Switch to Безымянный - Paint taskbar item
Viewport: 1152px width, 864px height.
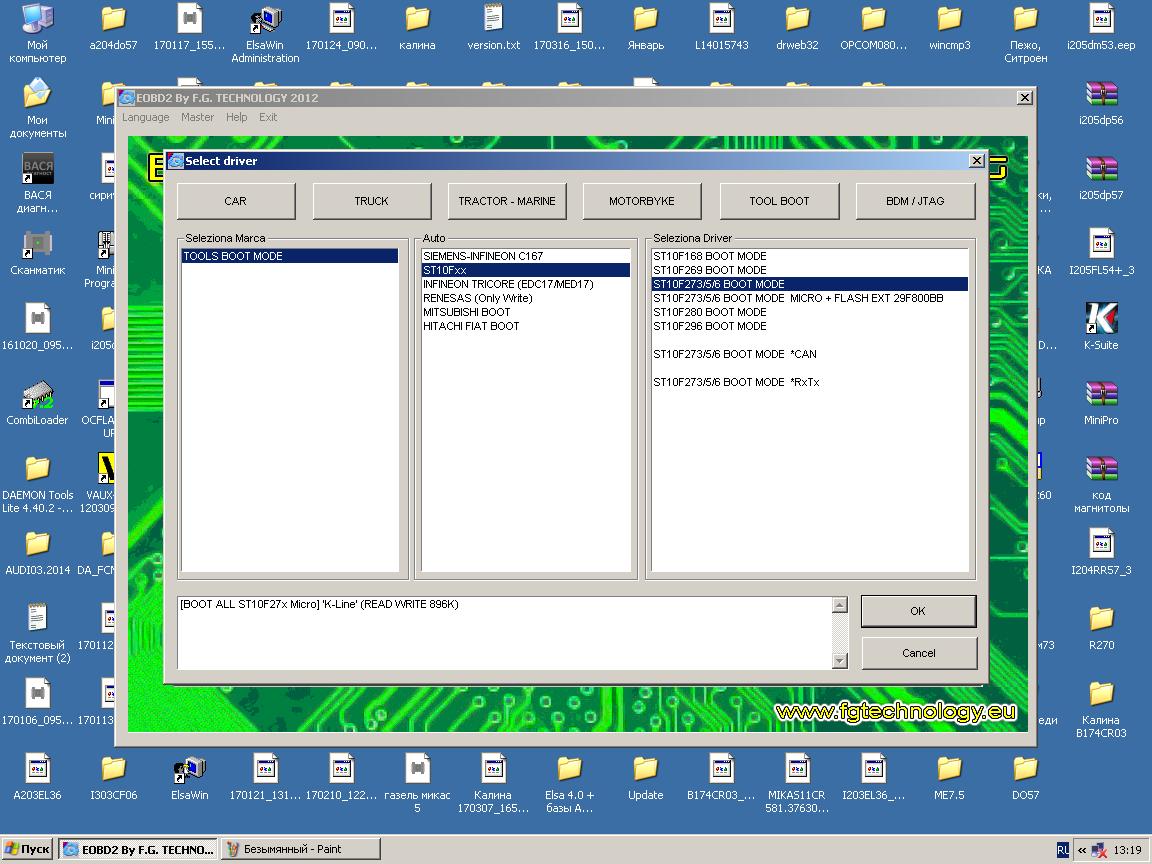point(300,849)
